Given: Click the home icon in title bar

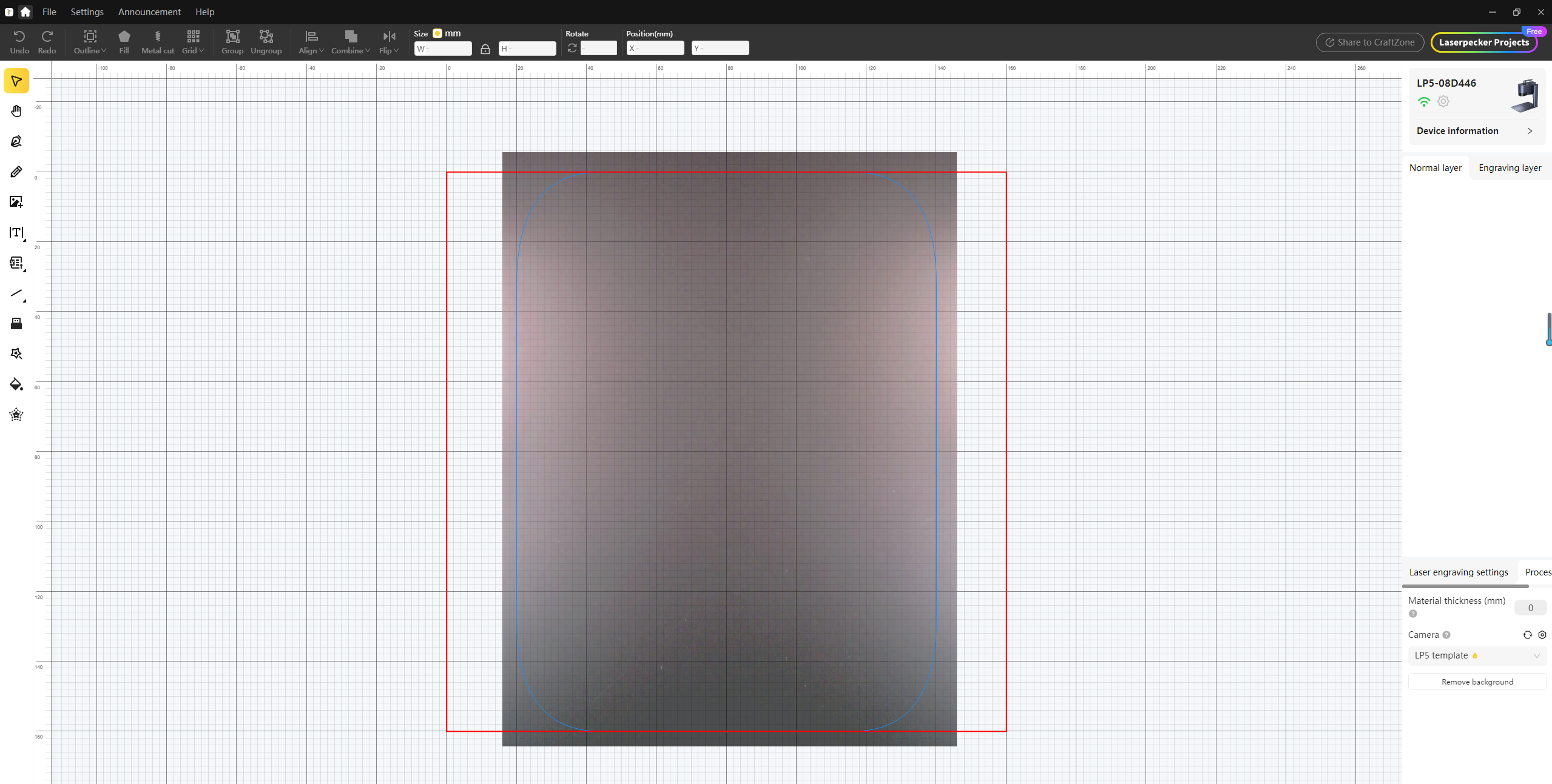Looking at the screenshot, I should tap(25, 12).
